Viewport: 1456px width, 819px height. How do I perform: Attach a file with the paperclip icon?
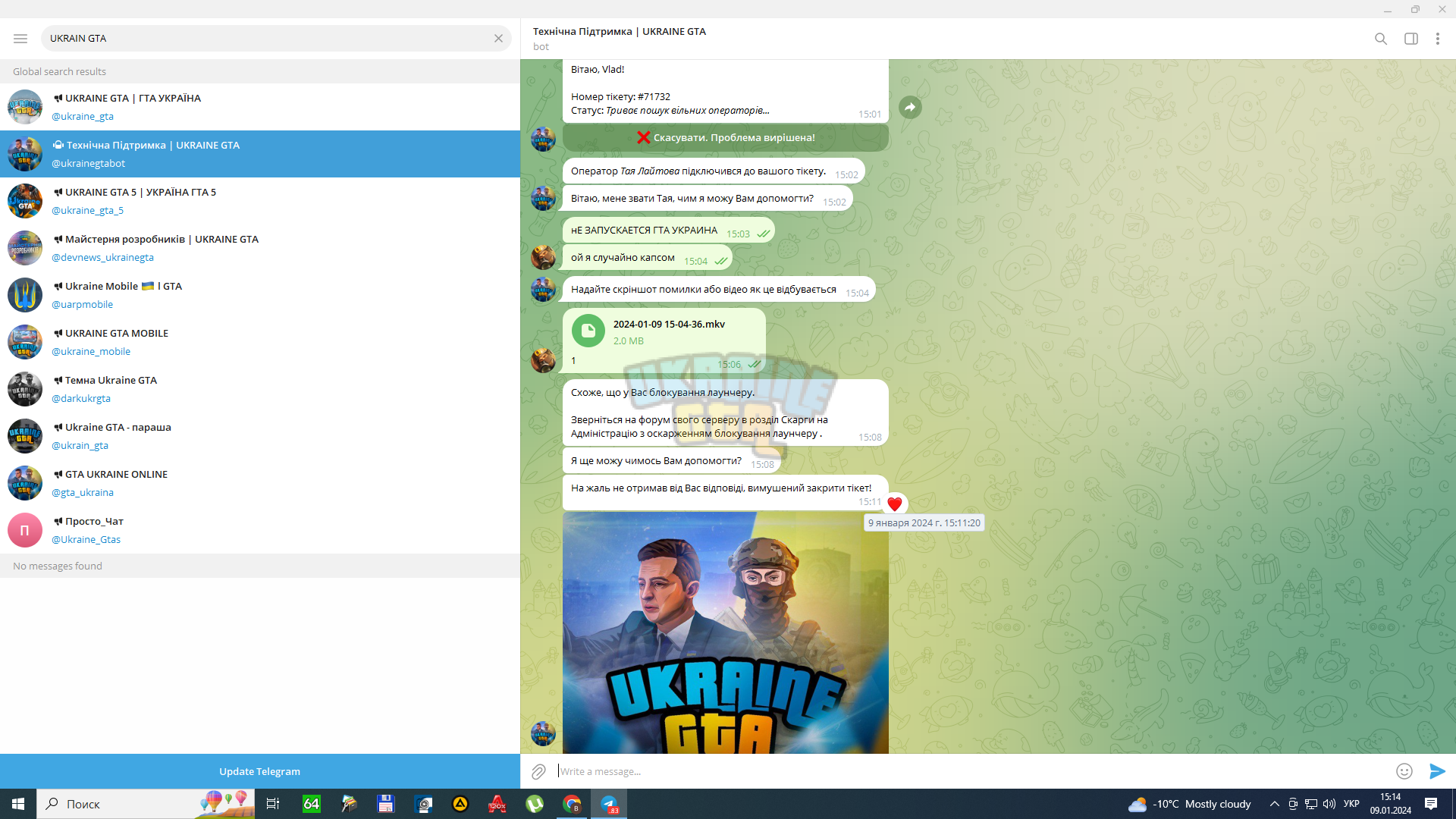538,772
